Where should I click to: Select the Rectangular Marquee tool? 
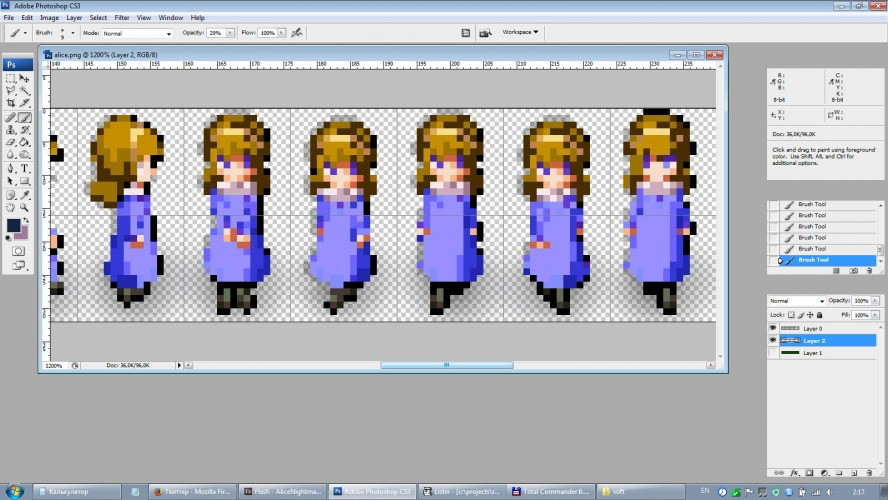(11, 78)
